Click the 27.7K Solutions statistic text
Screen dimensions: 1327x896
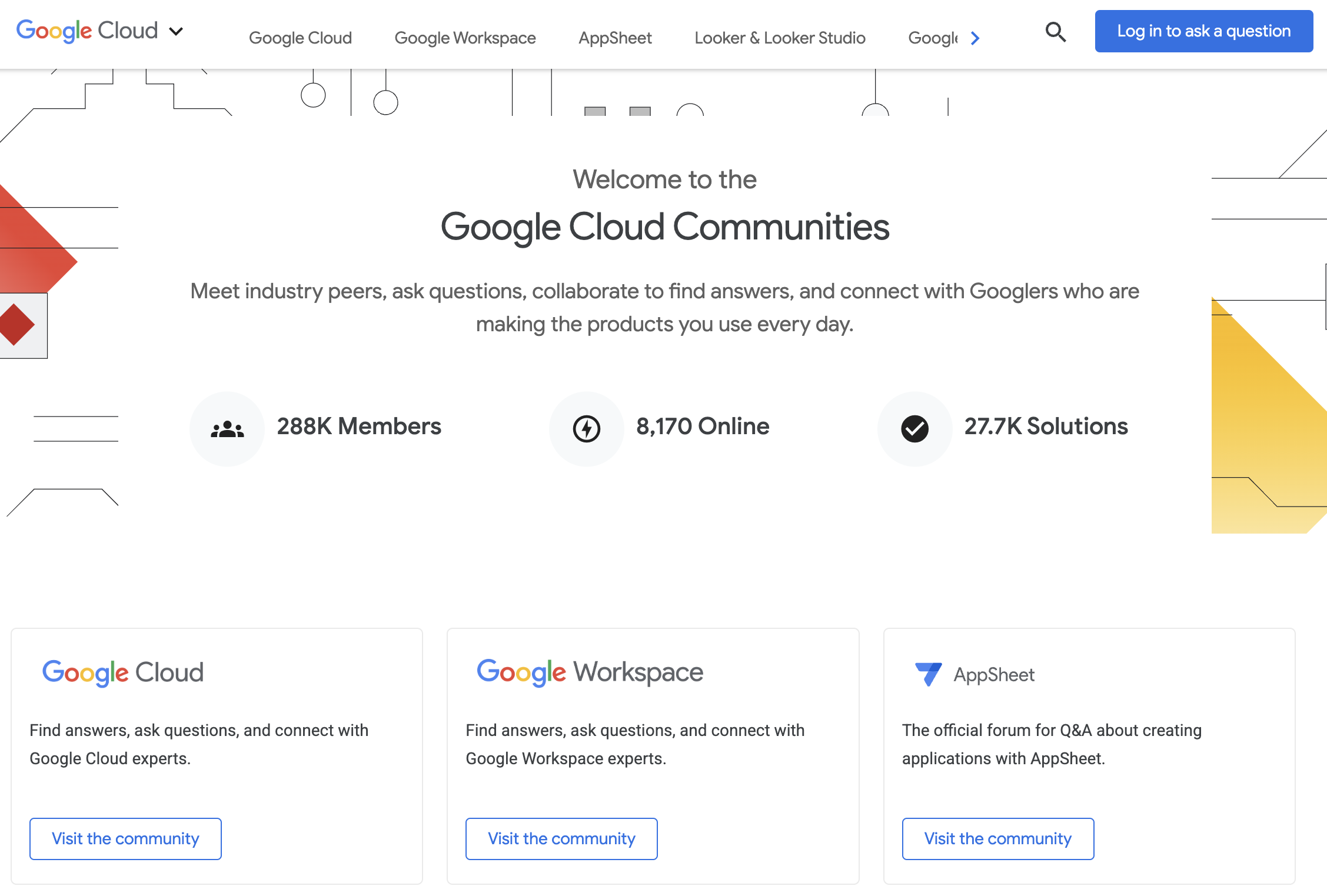[x=1046, y=427]
